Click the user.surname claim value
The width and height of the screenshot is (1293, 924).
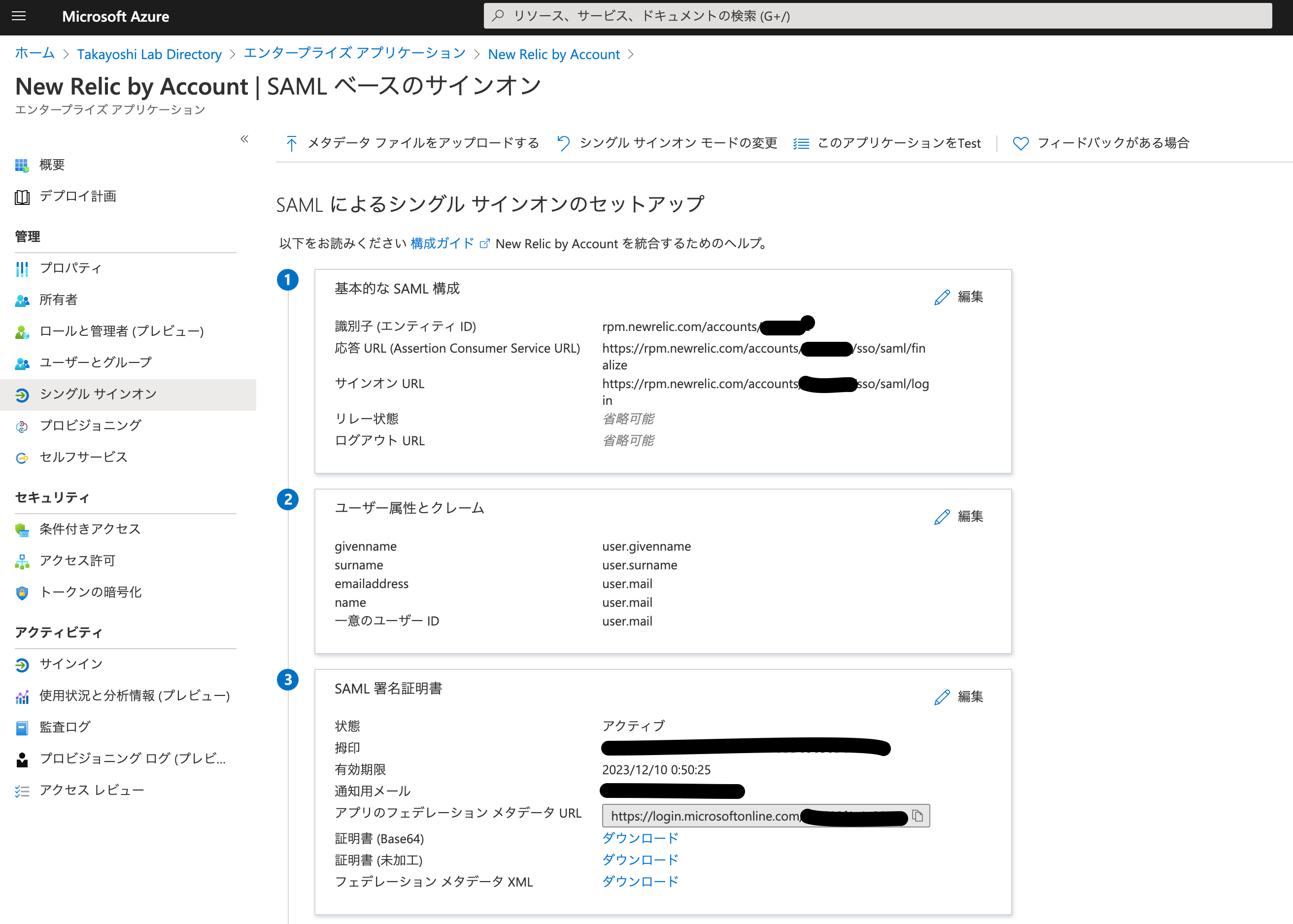[640, 565]
